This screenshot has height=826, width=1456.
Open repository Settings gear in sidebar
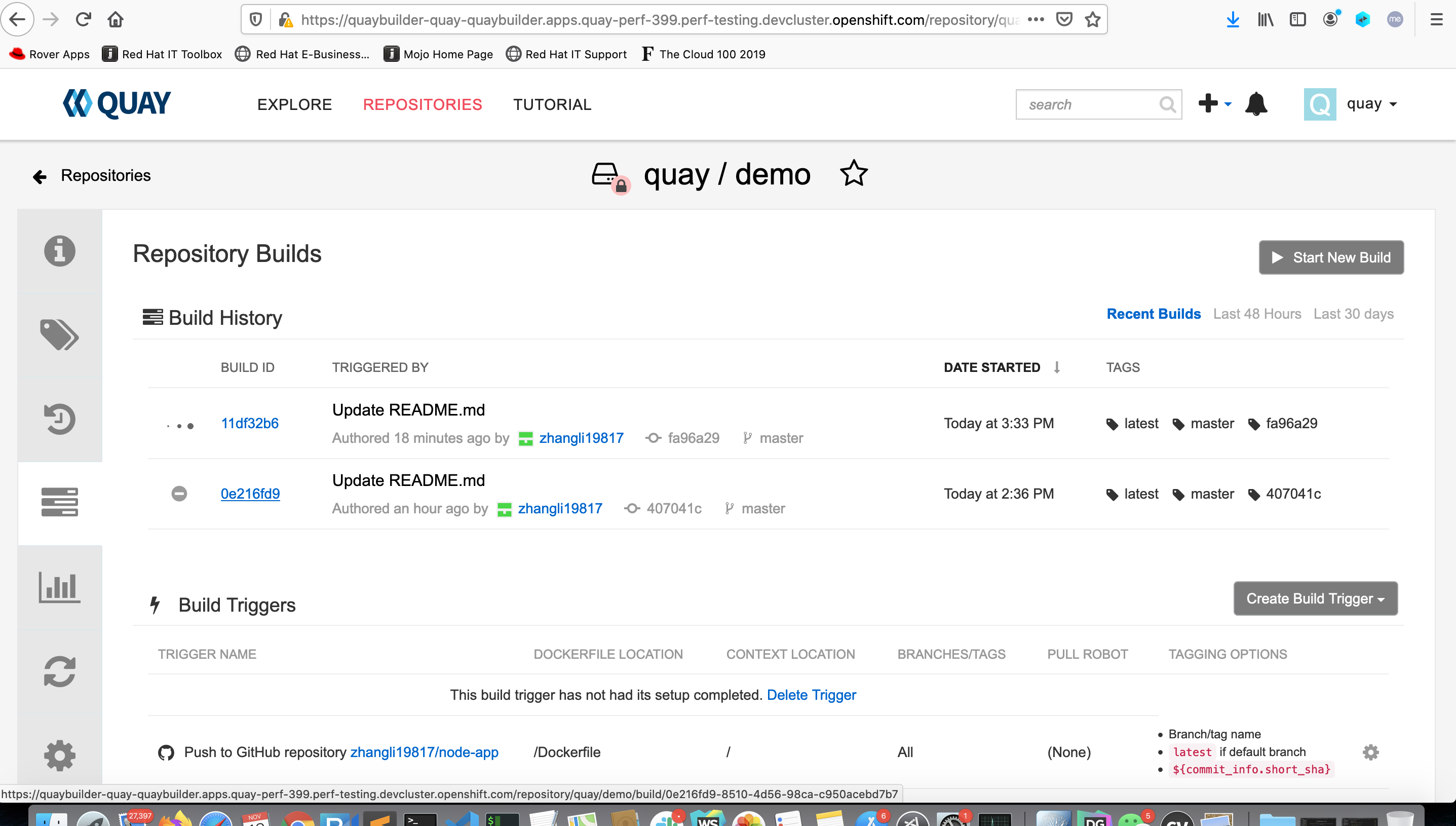(60, 755)
